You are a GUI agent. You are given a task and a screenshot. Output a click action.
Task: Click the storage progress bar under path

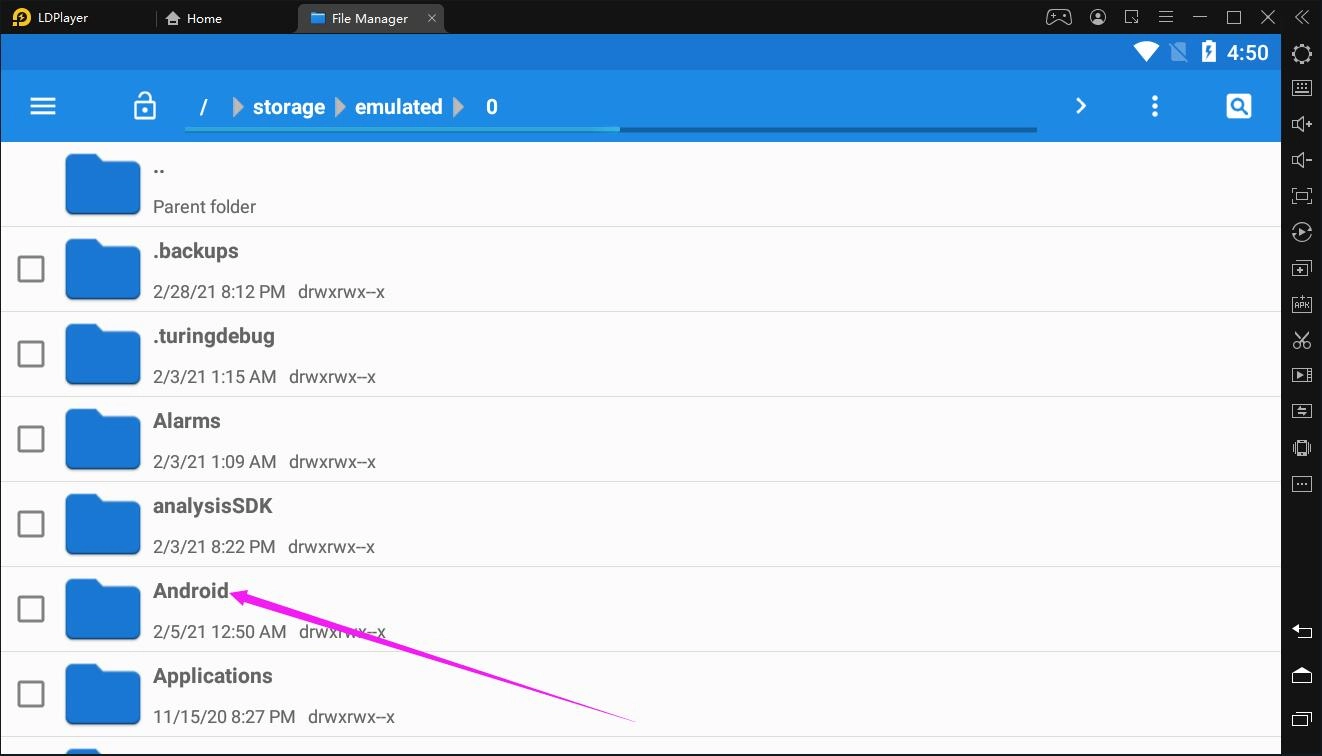(610, 129)
